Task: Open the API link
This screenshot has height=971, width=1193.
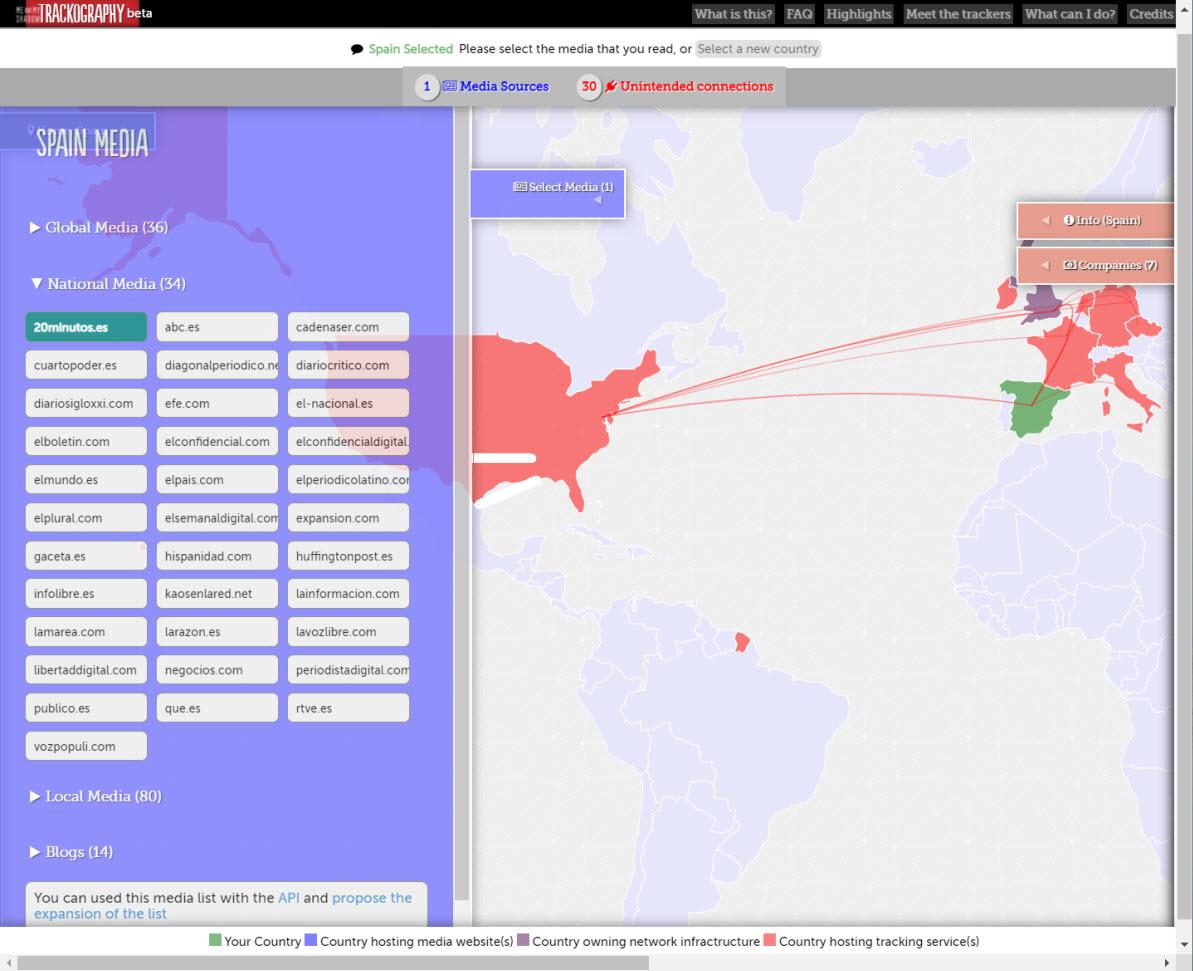Action: 288,898
